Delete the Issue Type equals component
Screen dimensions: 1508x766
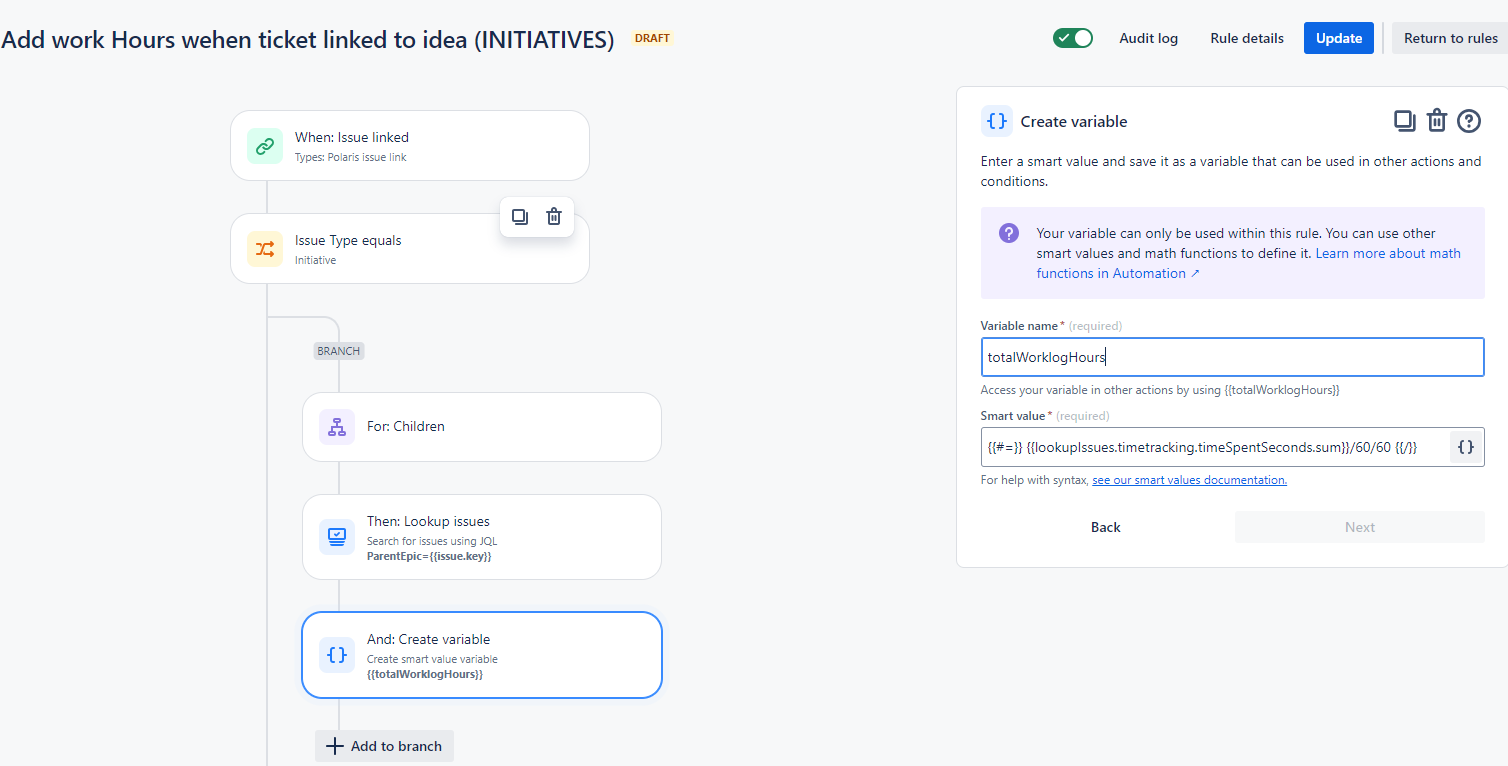[x=554, y=217]
